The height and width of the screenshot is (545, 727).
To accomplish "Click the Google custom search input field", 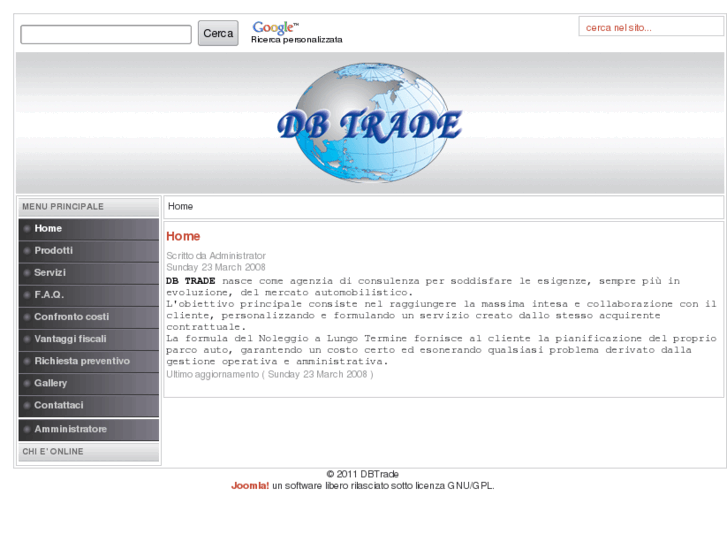I will pos(106,34).
